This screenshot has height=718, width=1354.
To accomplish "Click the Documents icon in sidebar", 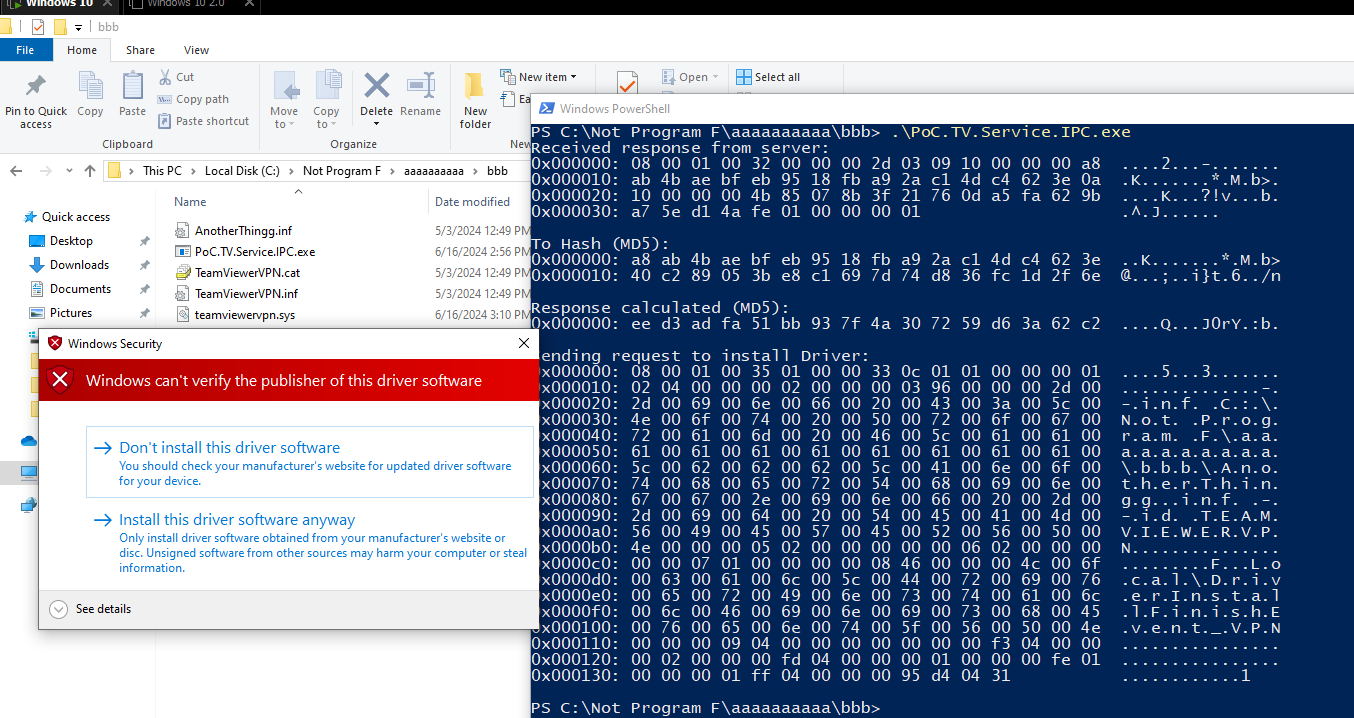I will tap(37, 289).
